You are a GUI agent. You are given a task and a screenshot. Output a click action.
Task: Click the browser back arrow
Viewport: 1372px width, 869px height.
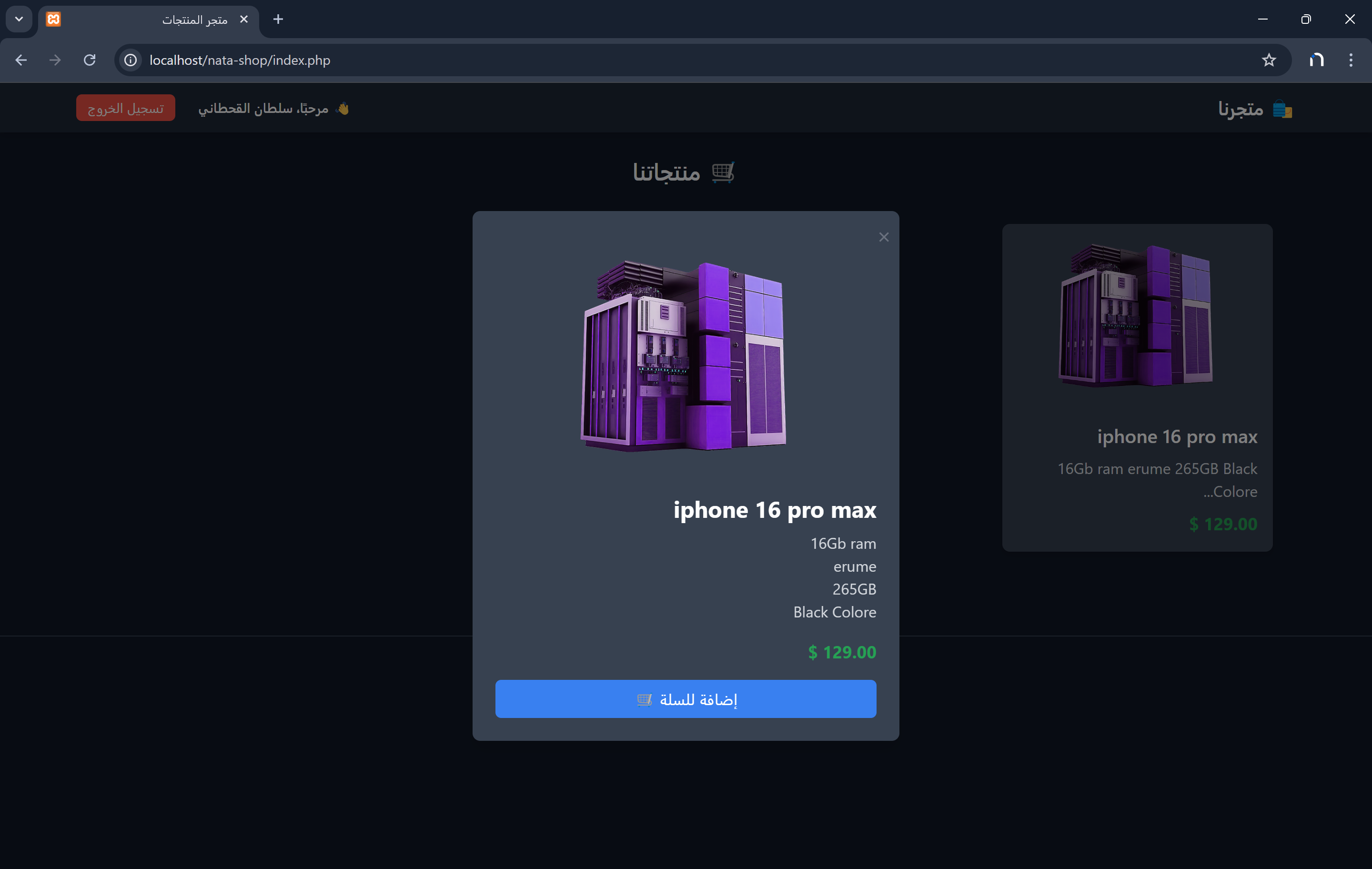[21, 60]
